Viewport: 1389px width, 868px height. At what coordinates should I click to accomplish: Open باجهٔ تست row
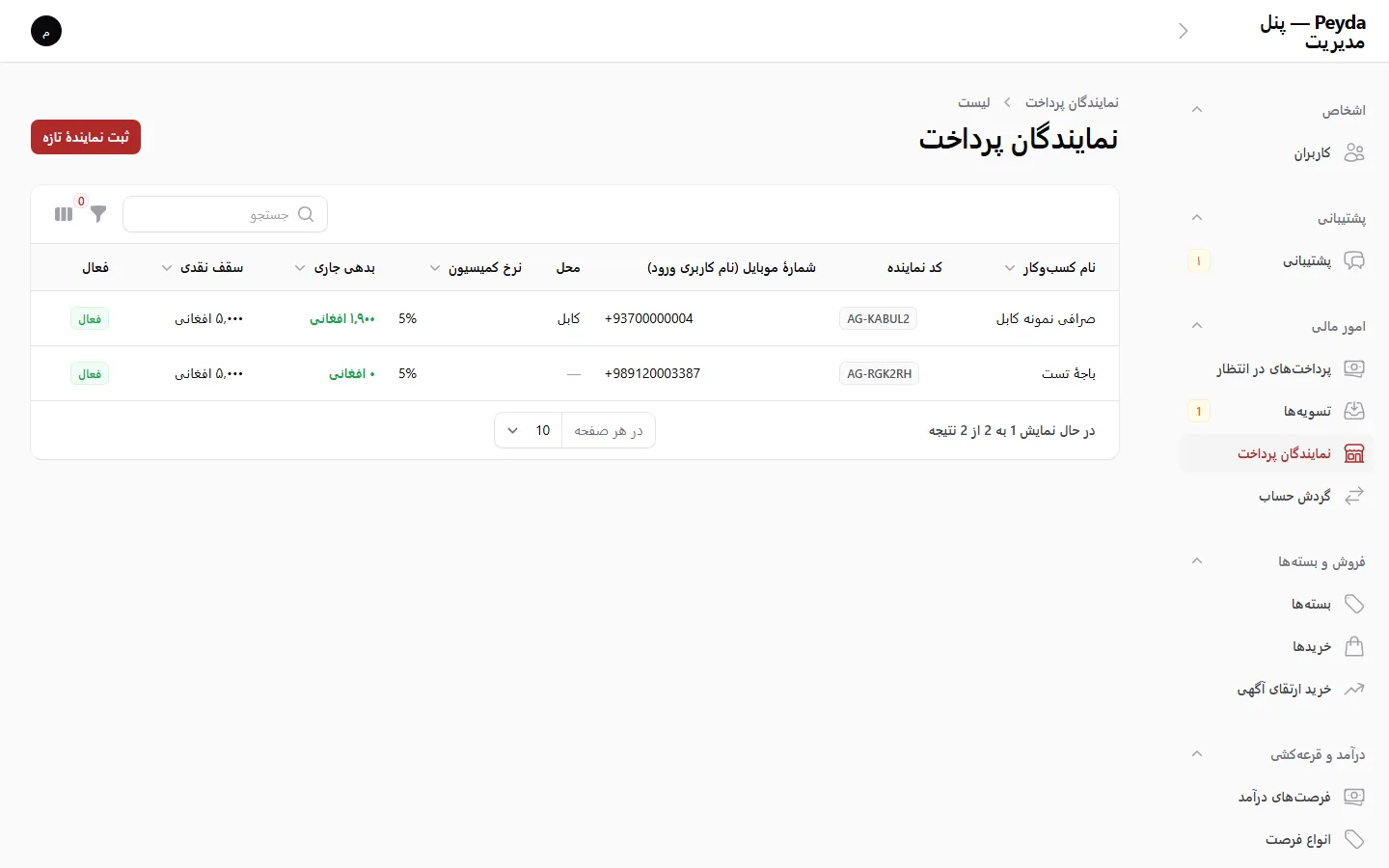click(575, 373)
